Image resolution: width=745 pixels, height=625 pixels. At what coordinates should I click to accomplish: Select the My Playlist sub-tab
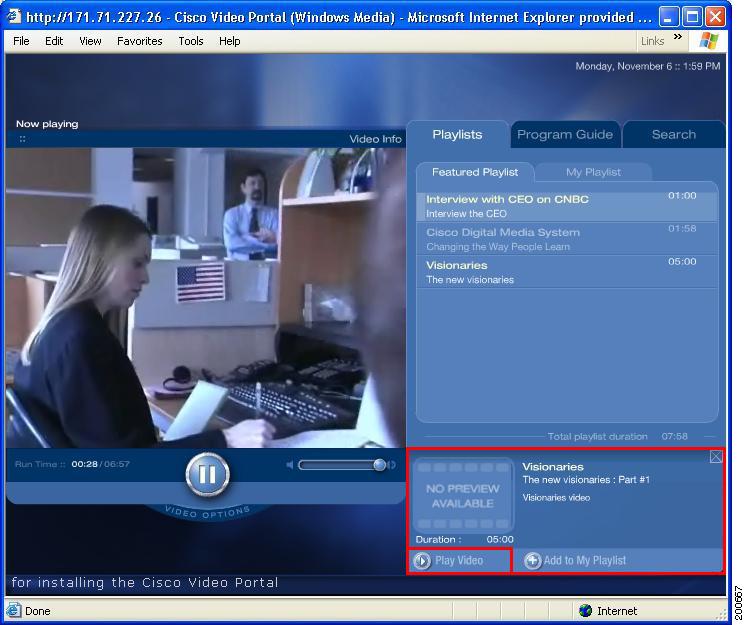[593, 172]
